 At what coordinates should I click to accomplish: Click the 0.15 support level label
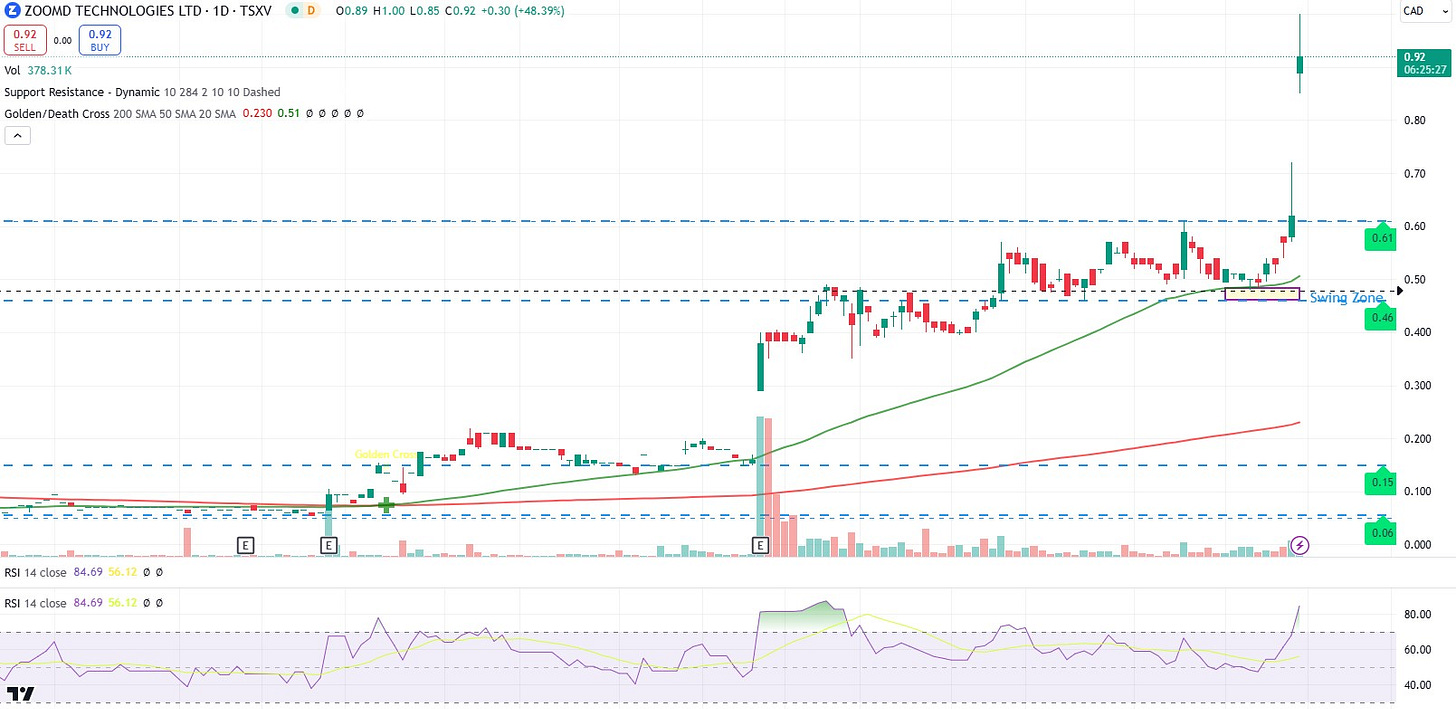tap(1382, 484)
